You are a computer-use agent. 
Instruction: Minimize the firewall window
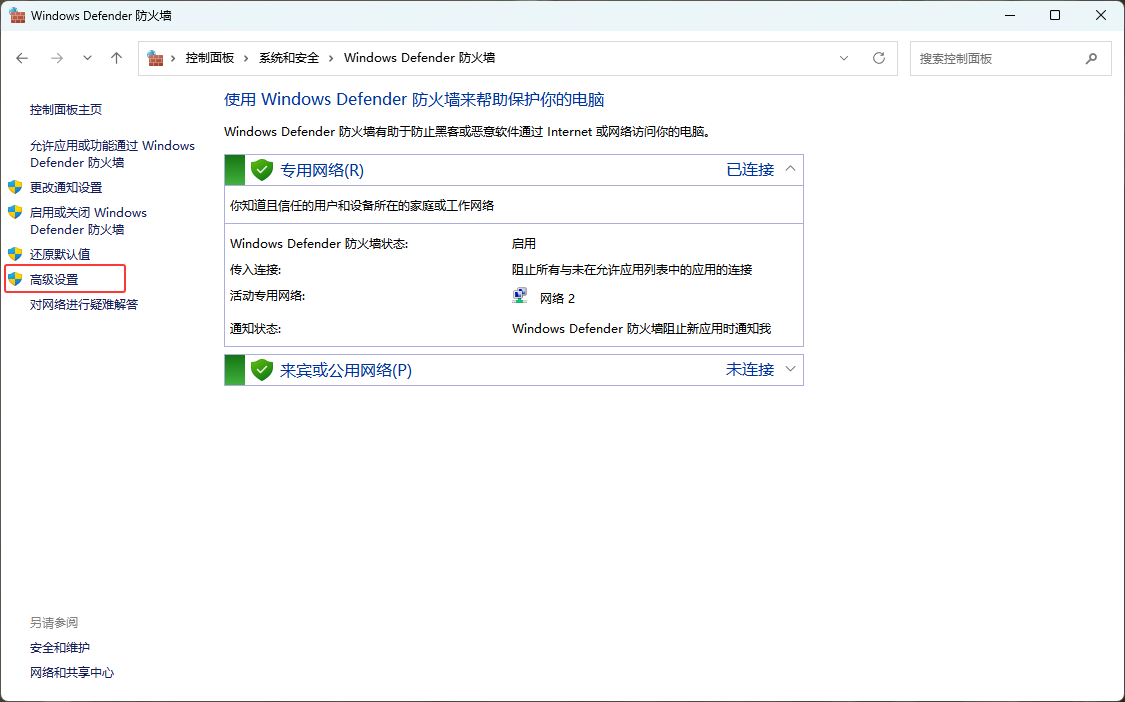1009,15
